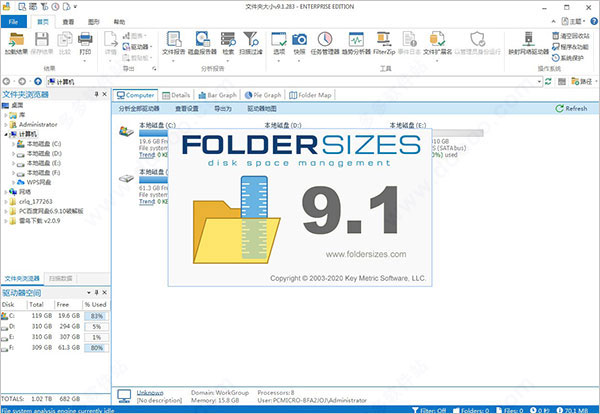This screenshot has height=414, width=600.
Task: Click the 路径 (Path) folder button
Action: pos(582,81)
